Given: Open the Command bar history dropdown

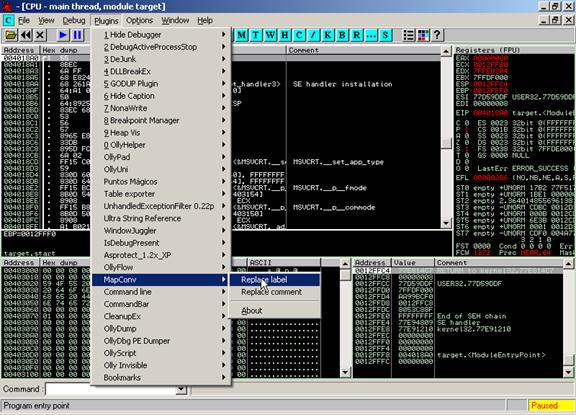Looking at the screenshot, I should click(181, 389).
